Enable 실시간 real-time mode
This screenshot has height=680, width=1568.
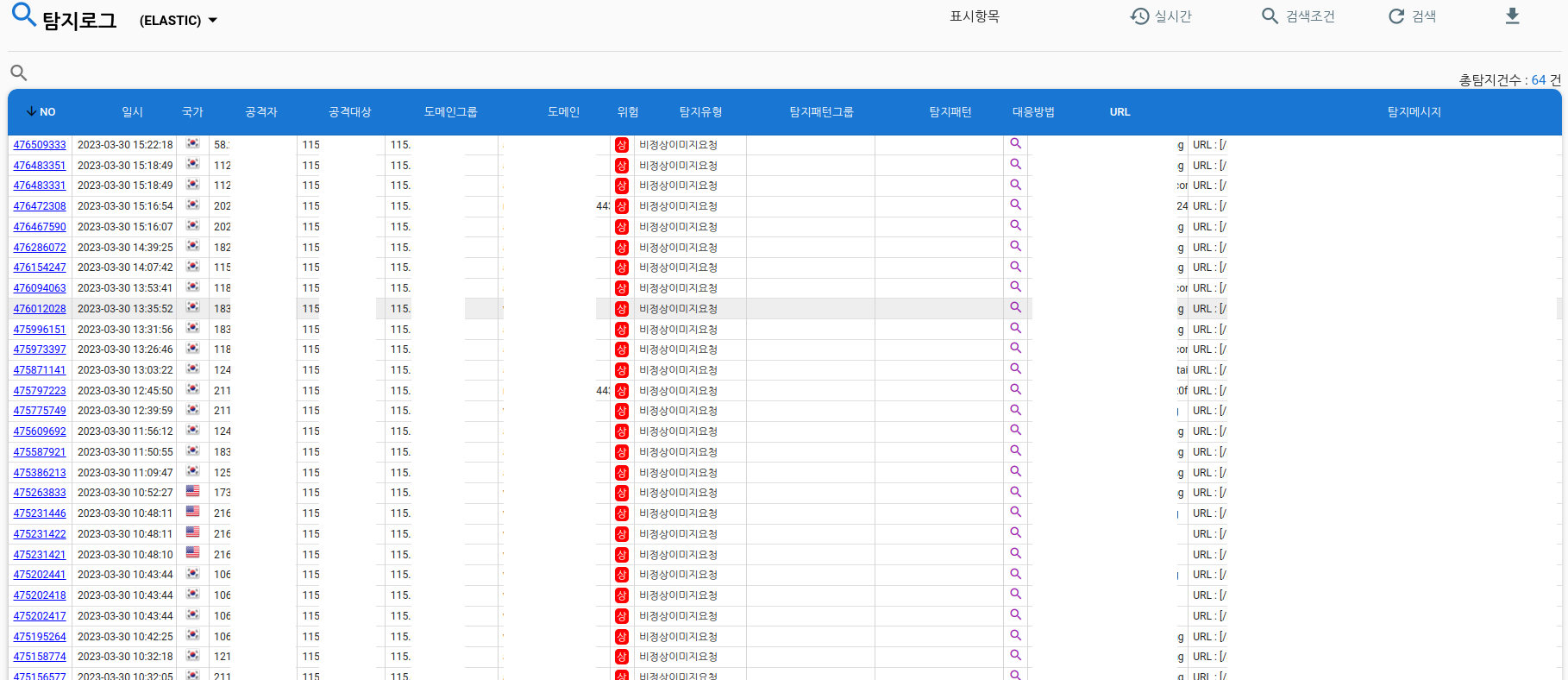click(x=1161, y=16)
